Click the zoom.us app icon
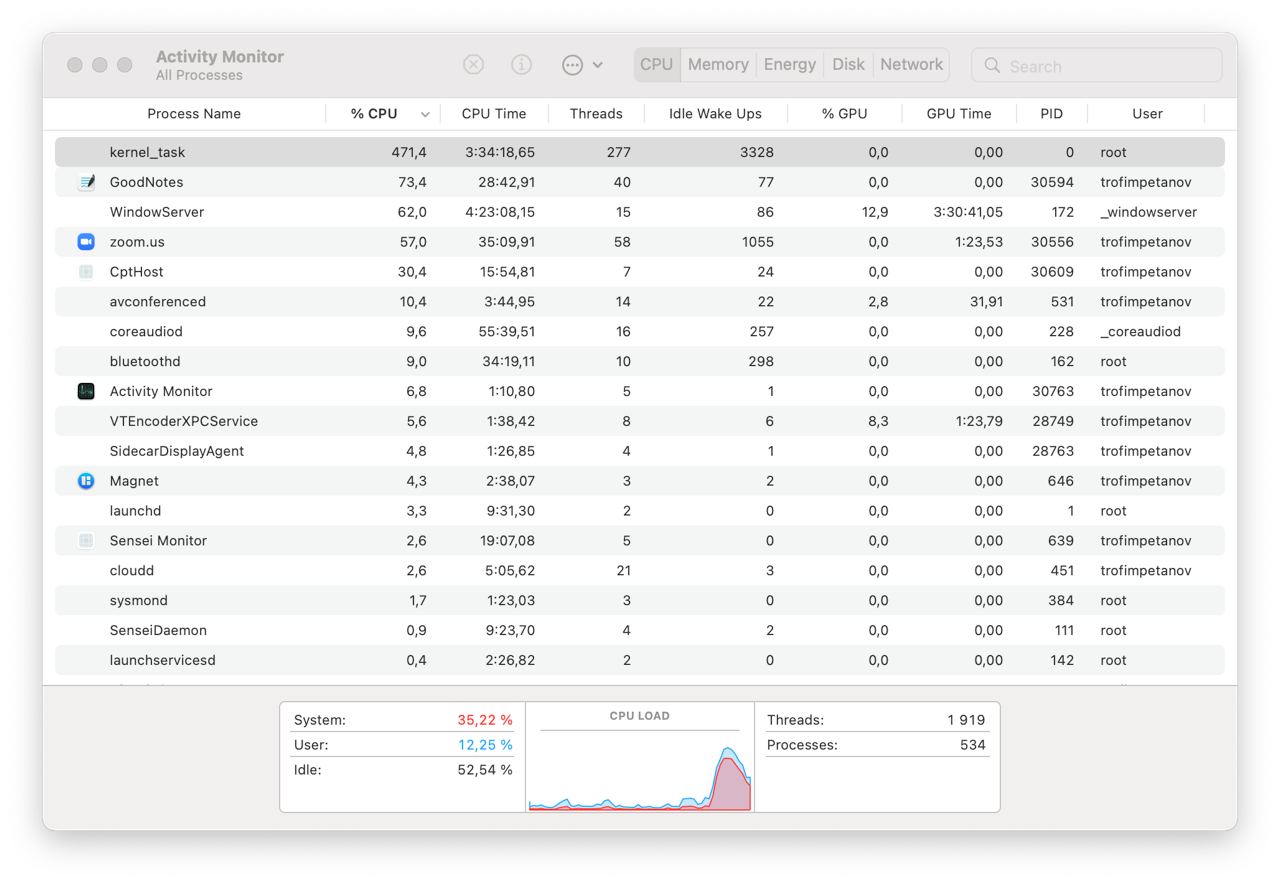The height and width of the screenshot is (883, 1280). [x=86, y=242]
